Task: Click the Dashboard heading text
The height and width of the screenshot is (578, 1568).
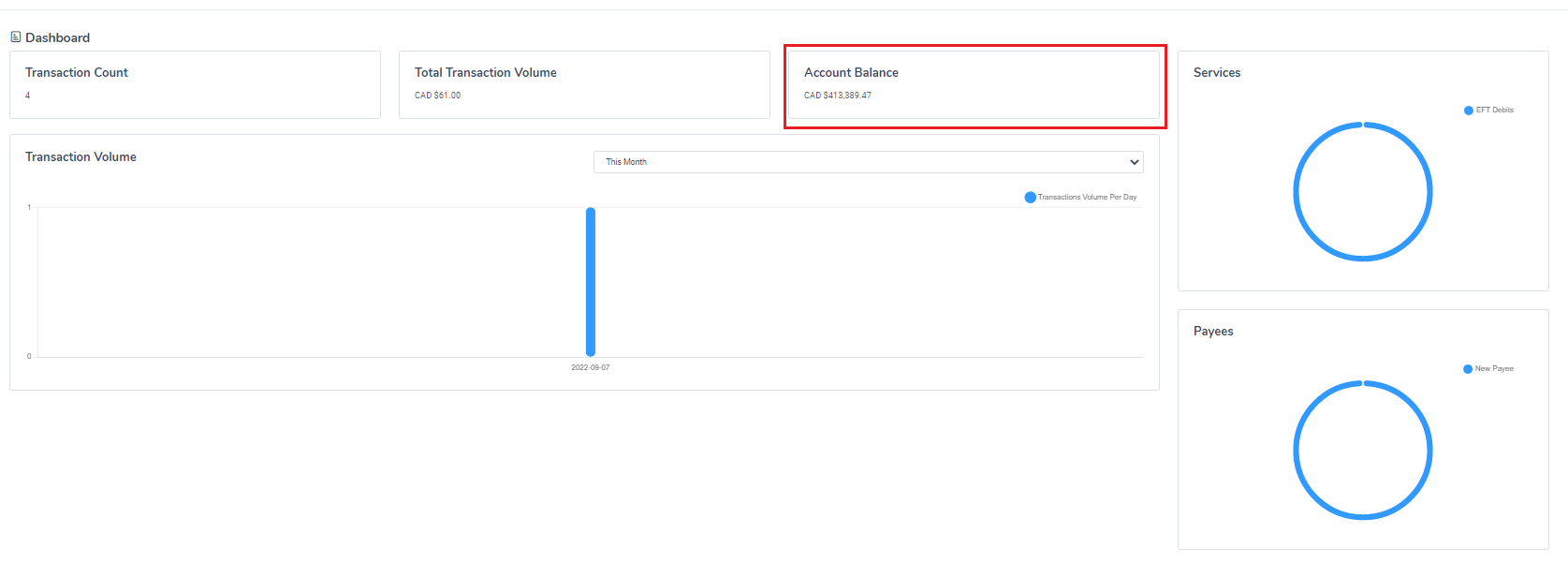Action: tap(57, 38)
